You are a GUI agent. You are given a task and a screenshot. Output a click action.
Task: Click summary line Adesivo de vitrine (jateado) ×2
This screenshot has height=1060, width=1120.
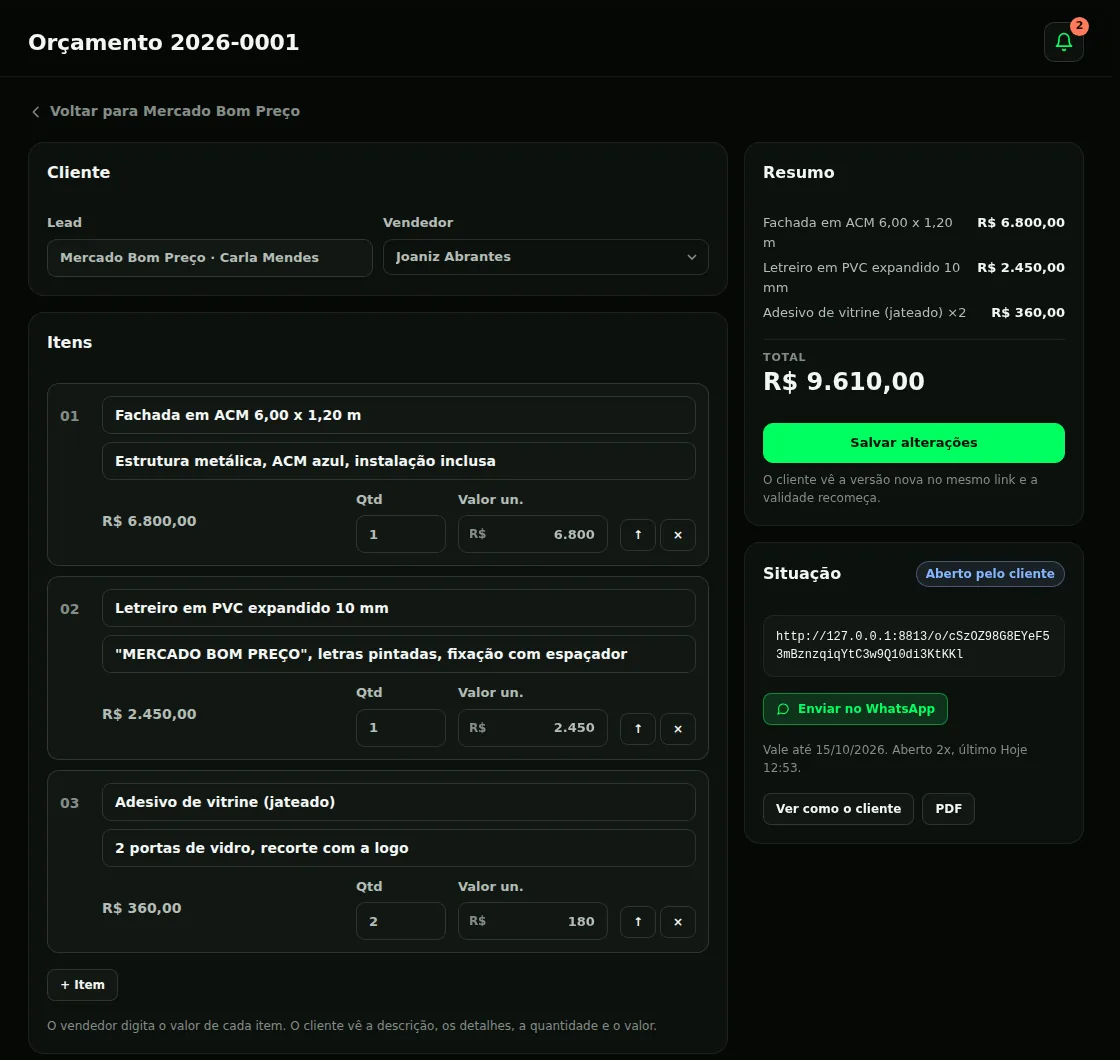pyautogui.click(x=864, y=313)
